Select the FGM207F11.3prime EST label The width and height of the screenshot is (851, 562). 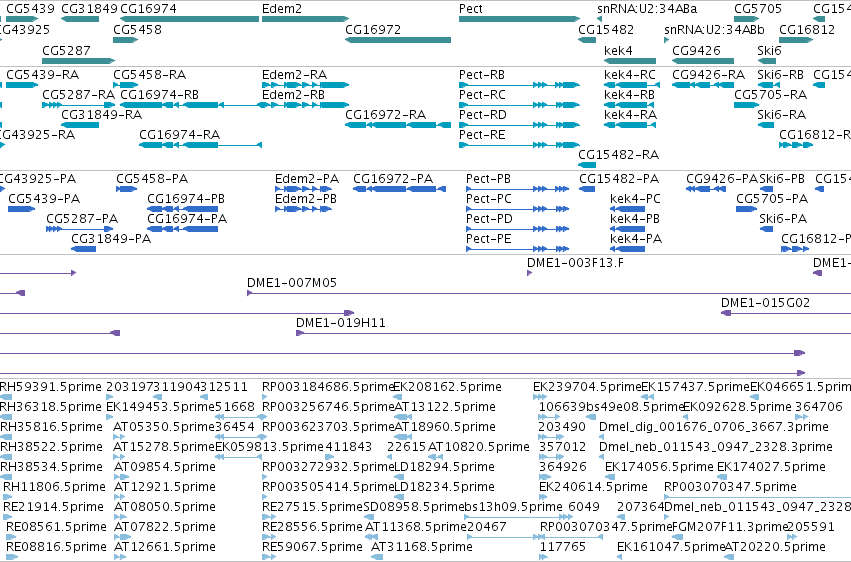(x=730, y=527)
